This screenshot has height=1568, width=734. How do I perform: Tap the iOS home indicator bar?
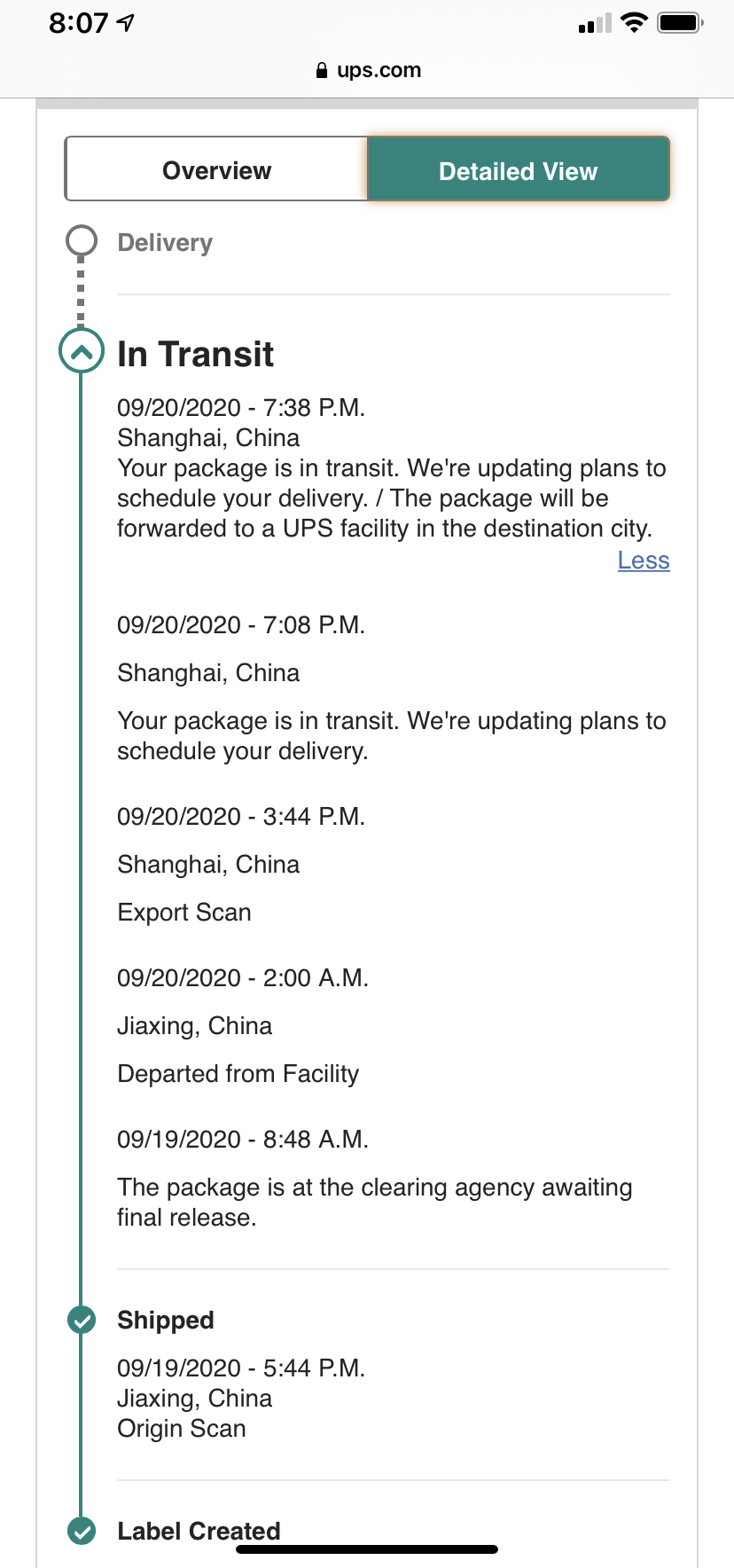(367, 1549)
